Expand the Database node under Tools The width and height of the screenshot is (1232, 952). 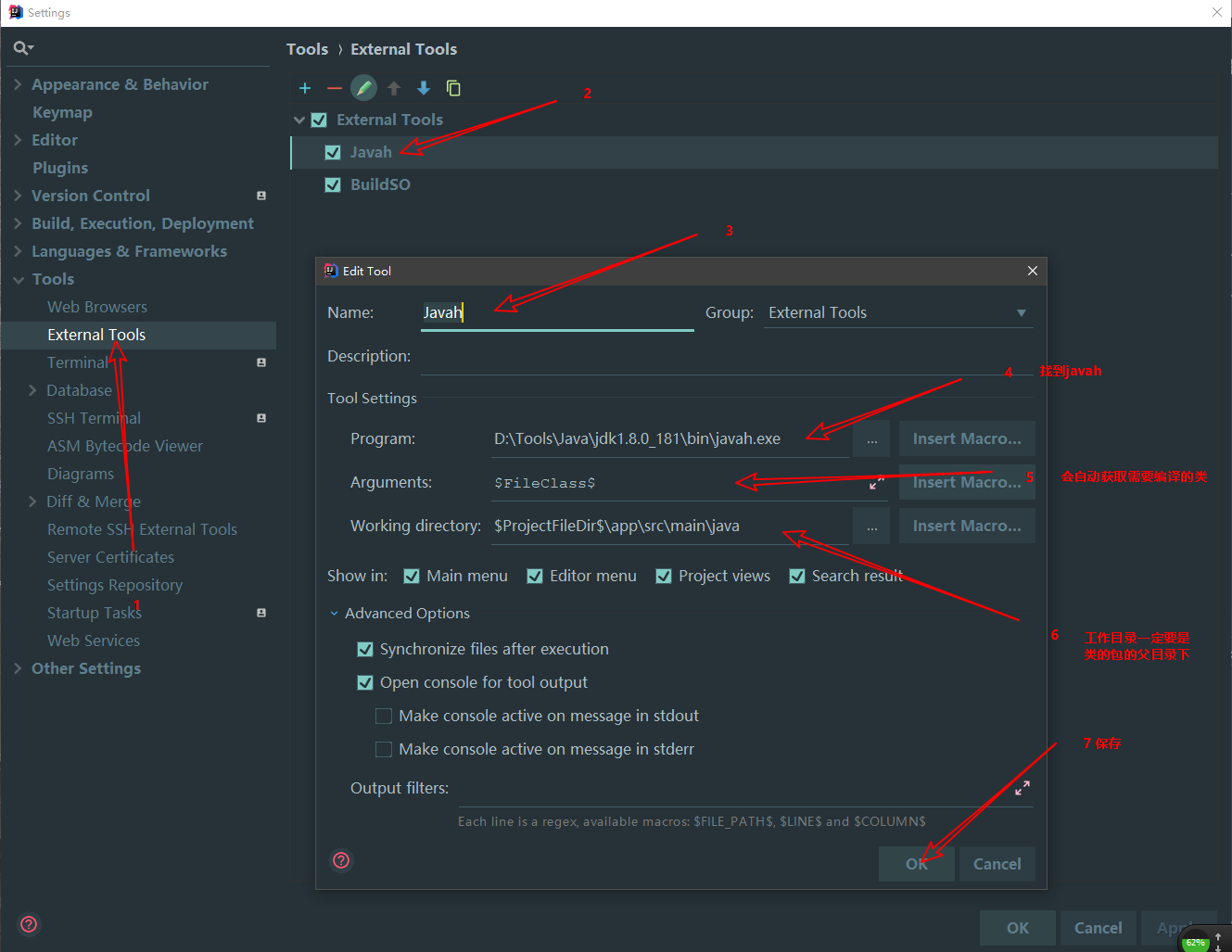click(33, 390)
